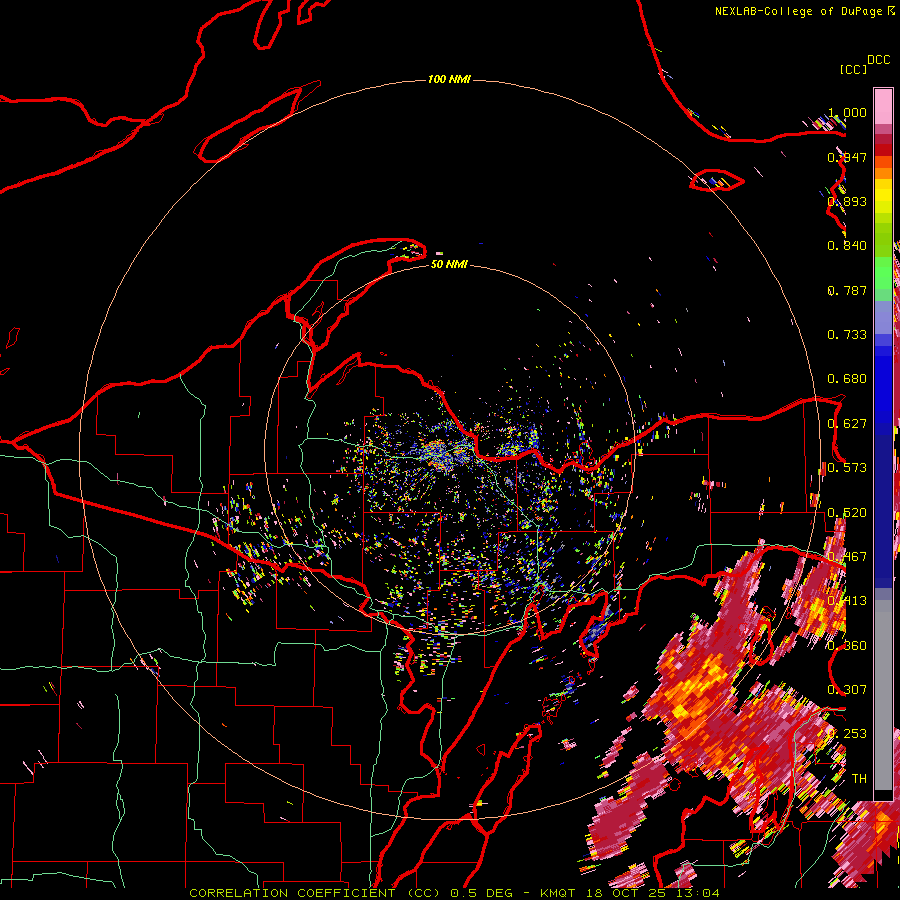Click the 100 NMI range ring label
900x900 pixels.
click(449, 79)
